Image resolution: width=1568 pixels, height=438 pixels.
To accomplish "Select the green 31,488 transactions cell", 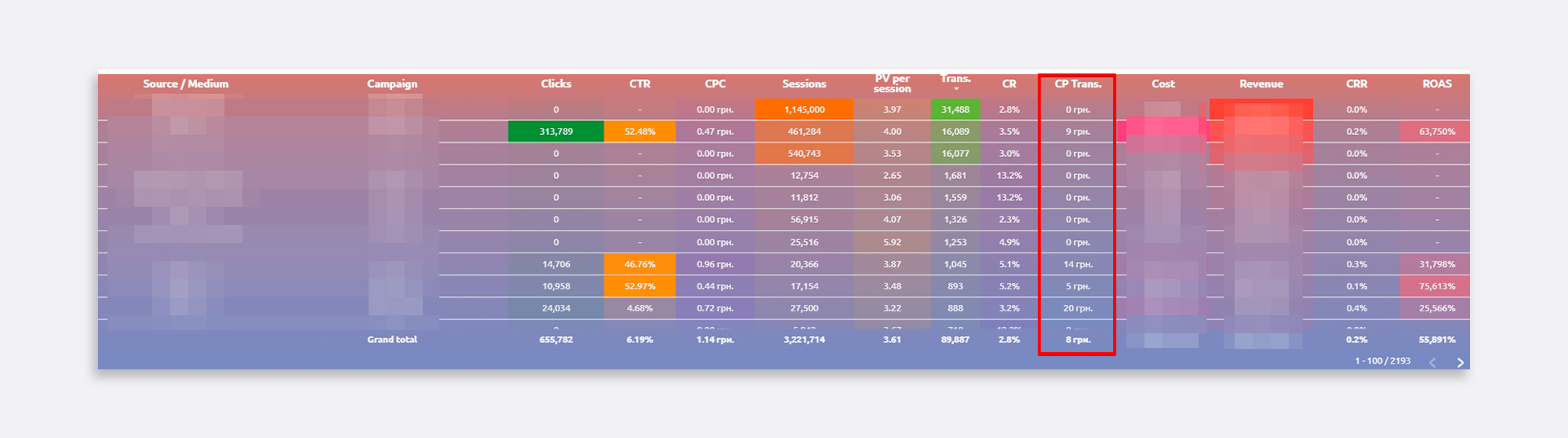I will [x=955, y=109].
